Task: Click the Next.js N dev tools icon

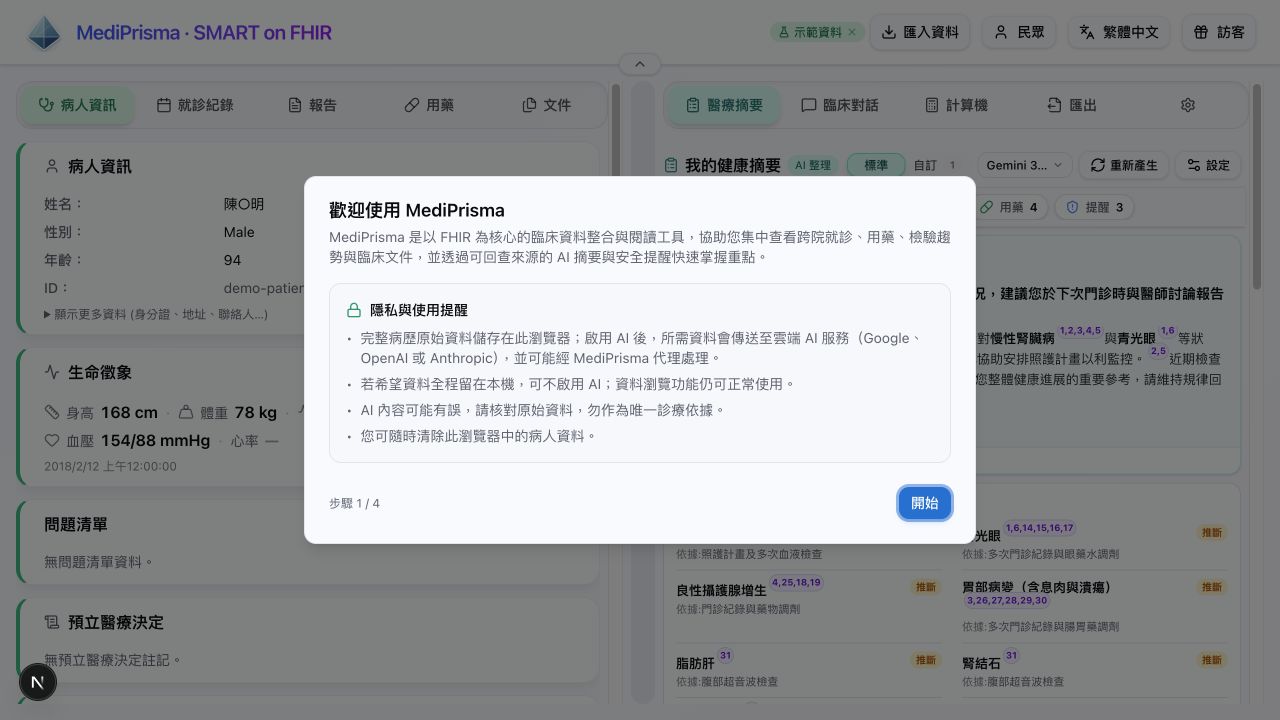Action: 38,682
